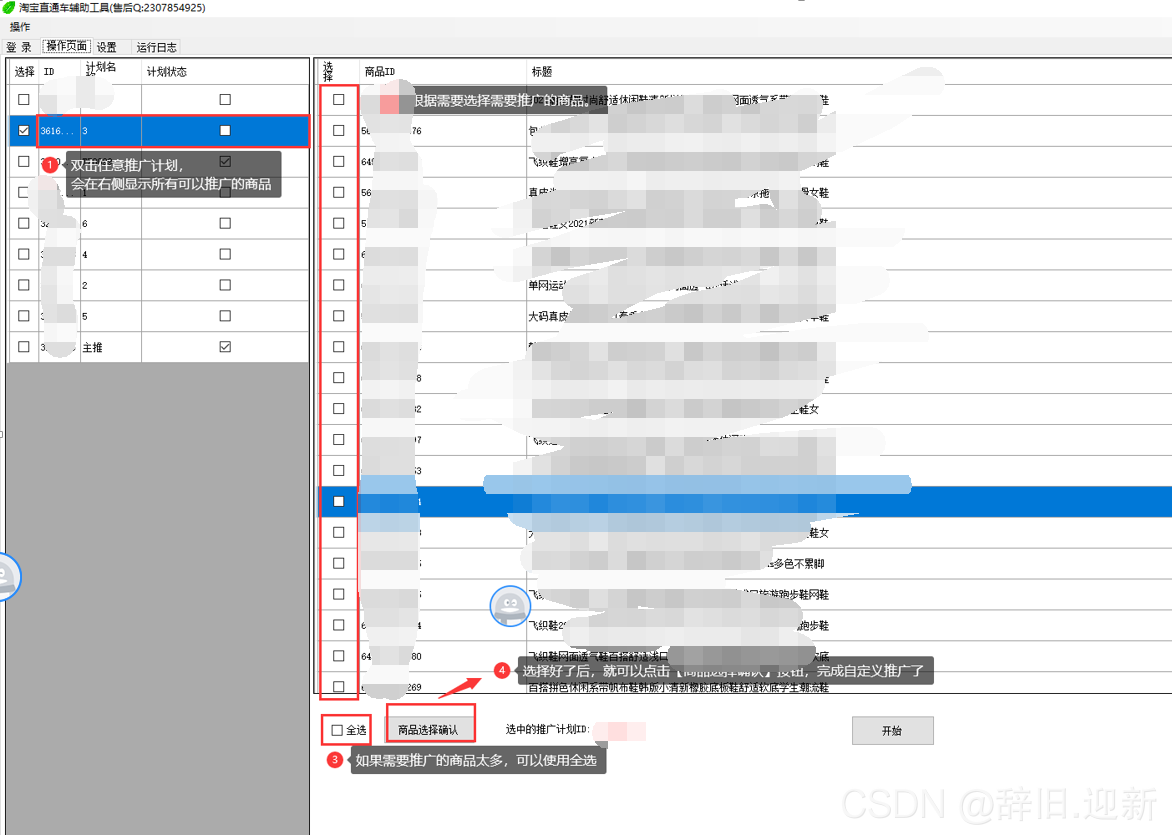Check the product row titled 单网运动

click(x=339, y=285)
